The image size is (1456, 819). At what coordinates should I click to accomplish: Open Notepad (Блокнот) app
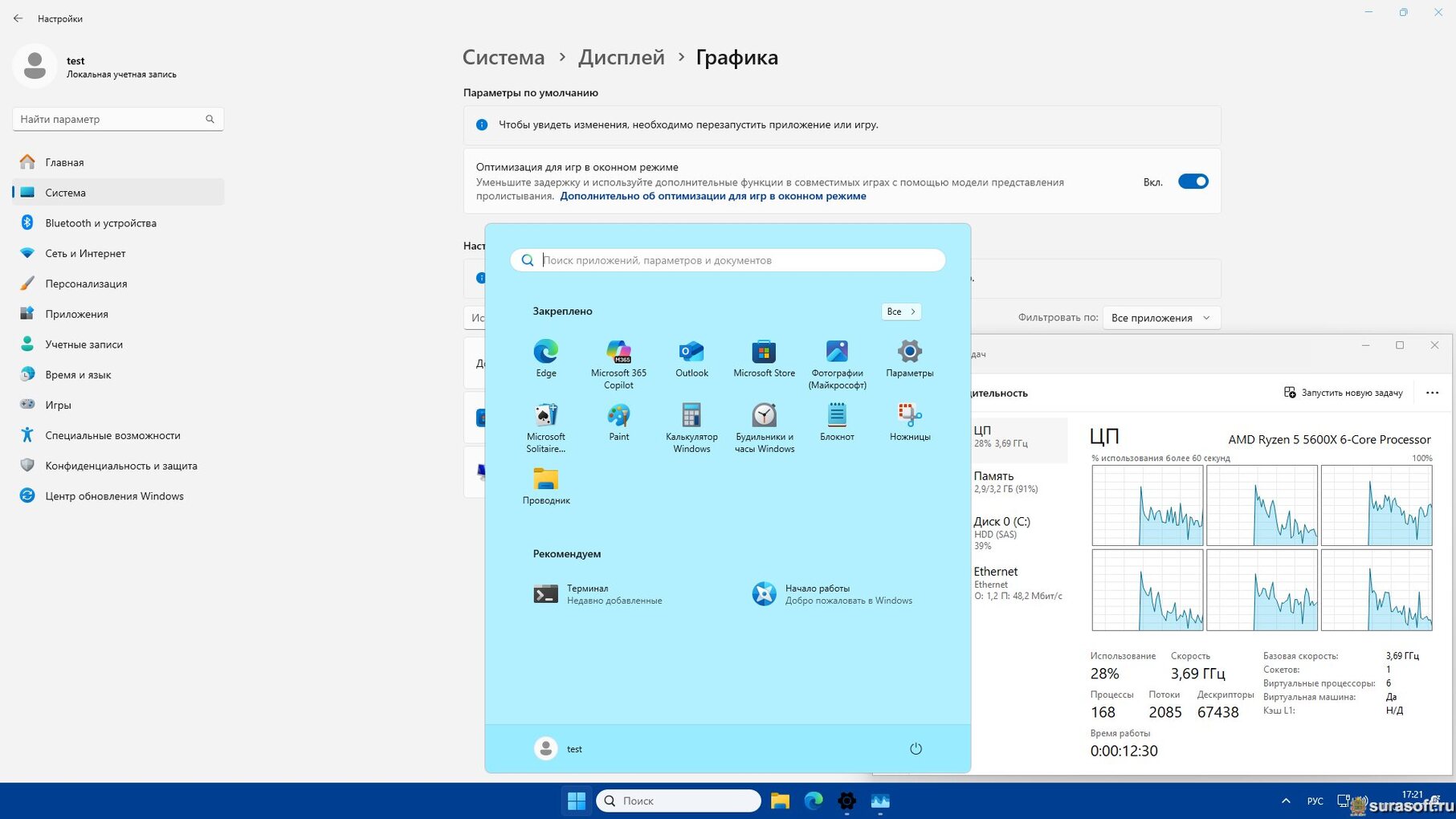click(x=837, y=416)
